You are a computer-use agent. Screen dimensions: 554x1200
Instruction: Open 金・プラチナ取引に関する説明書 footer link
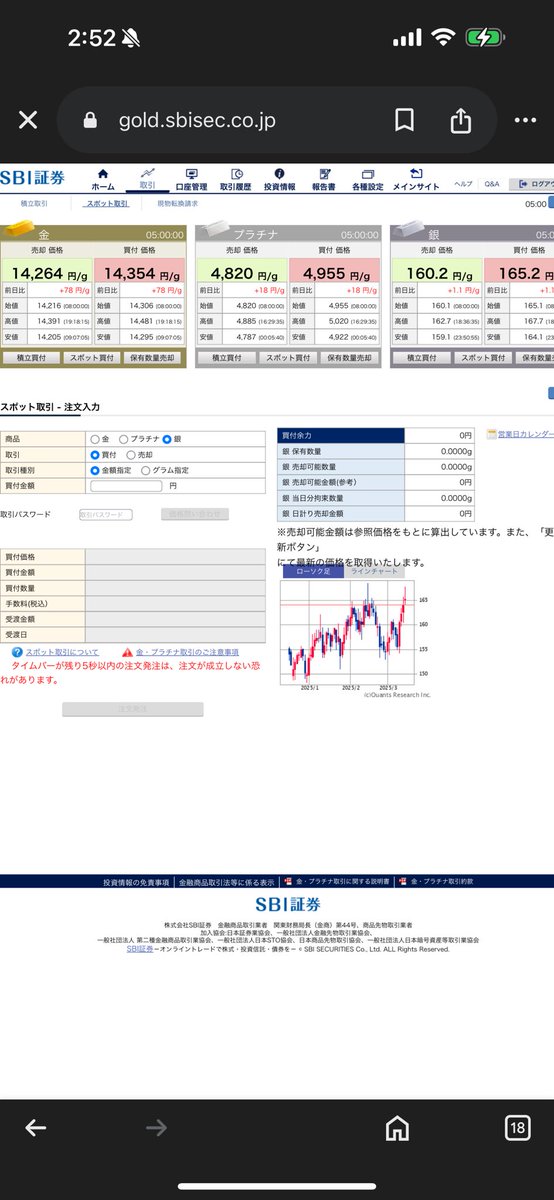342,883
